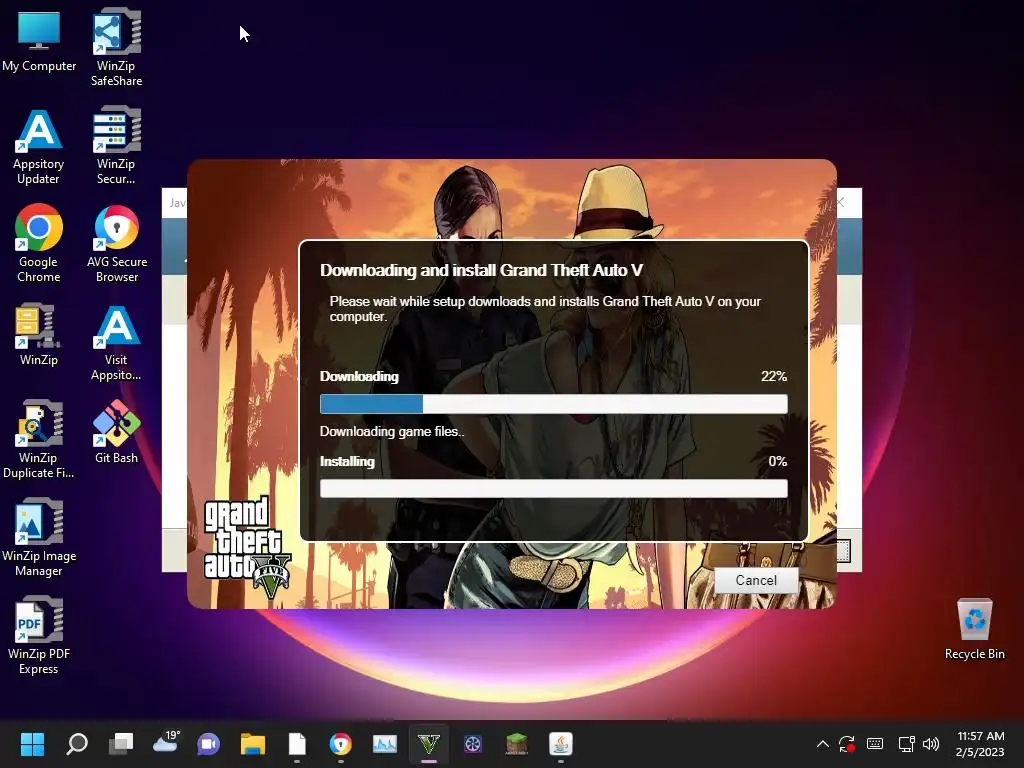
Task: Open the WinZip desktop shortcut
Action: click(39, 334)
